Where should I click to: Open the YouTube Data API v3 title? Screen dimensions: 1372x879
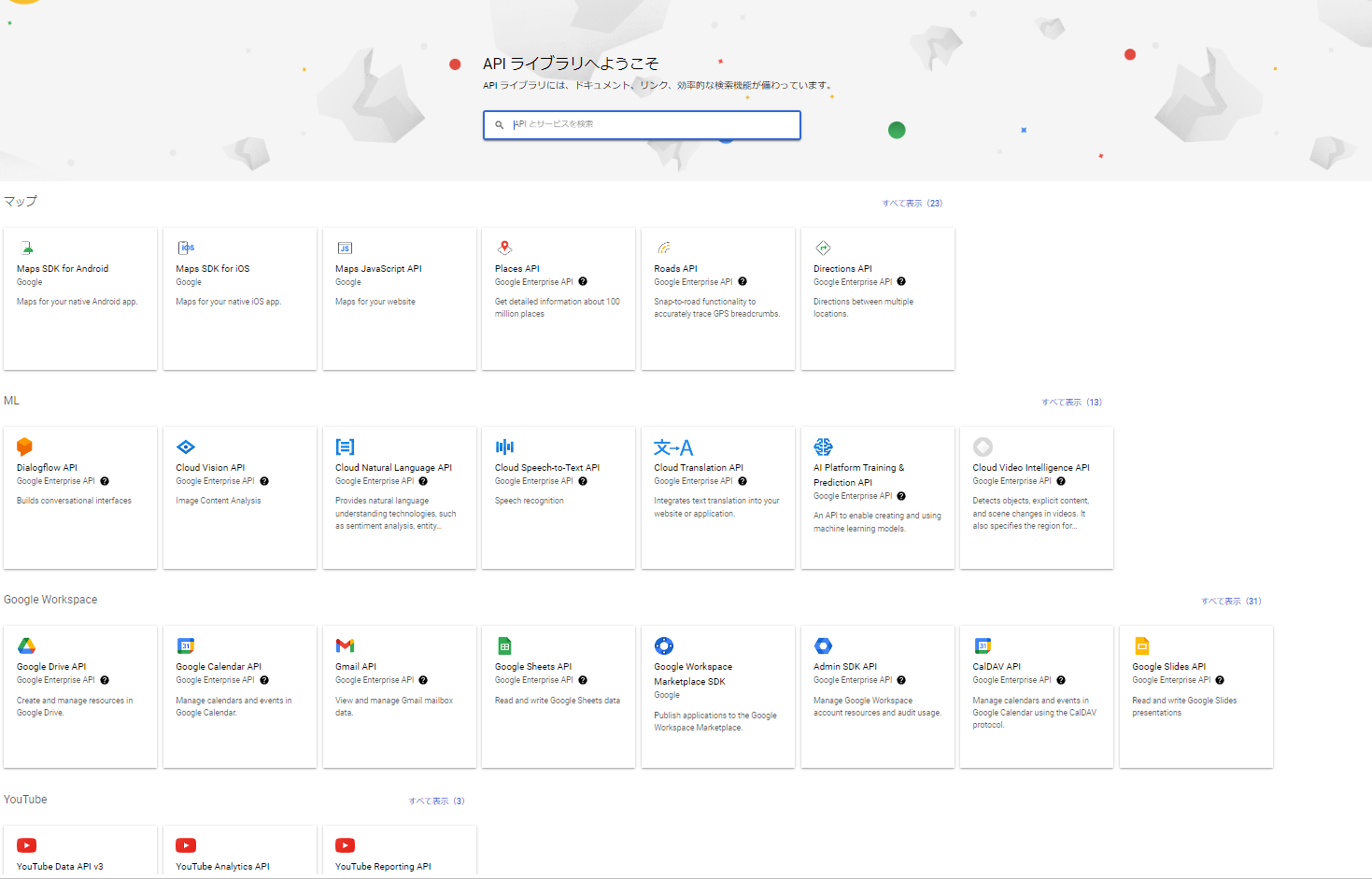point(60,866)
